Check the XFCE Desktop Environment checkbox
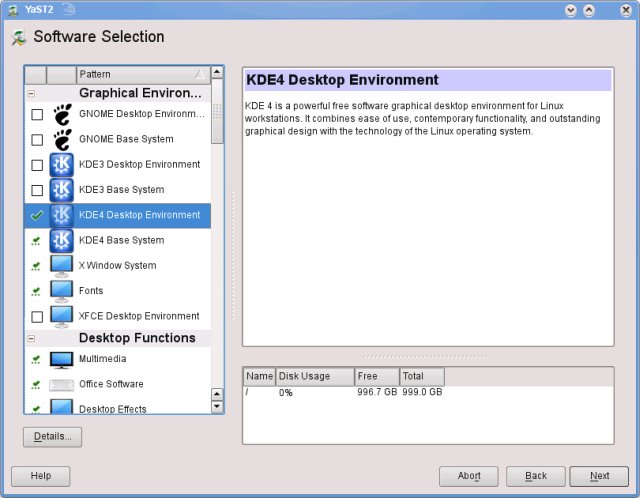 37,317
